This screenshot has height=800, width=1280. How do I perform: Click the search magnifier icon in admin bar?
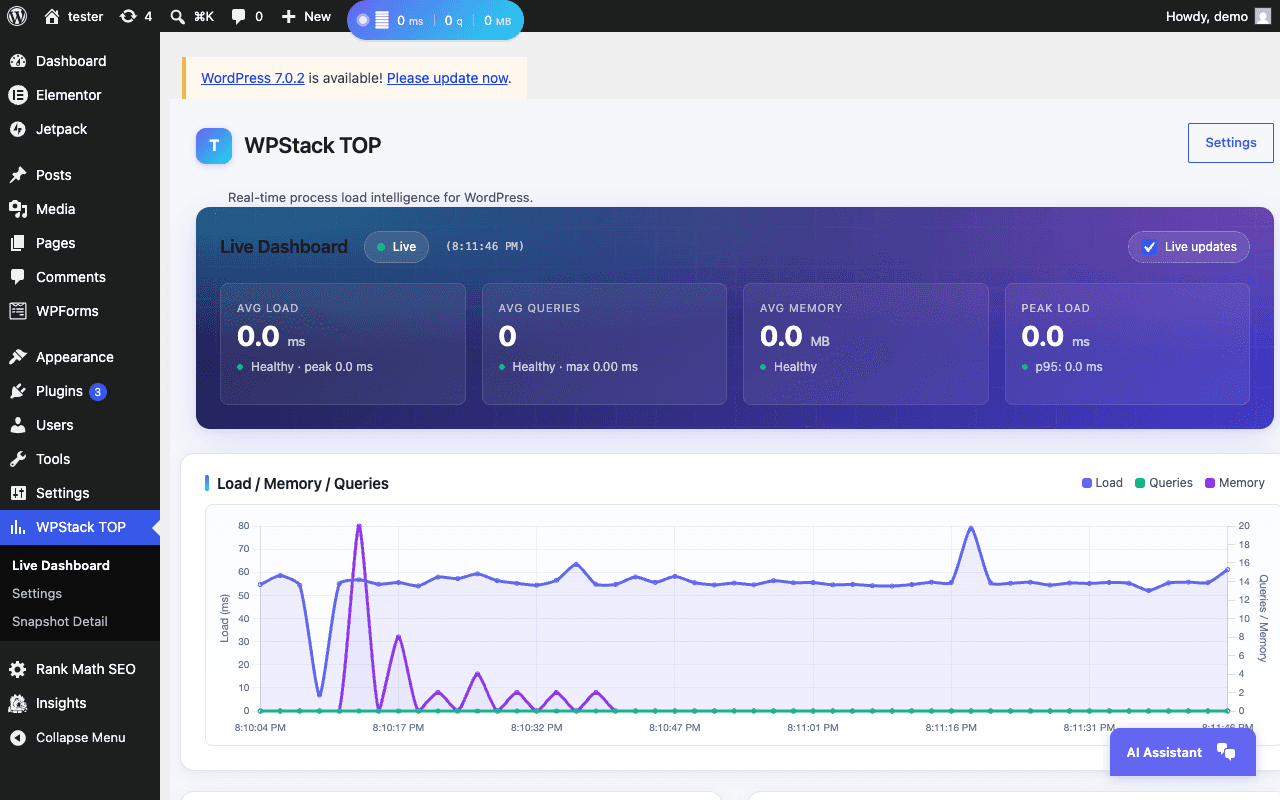coord(177,16)
